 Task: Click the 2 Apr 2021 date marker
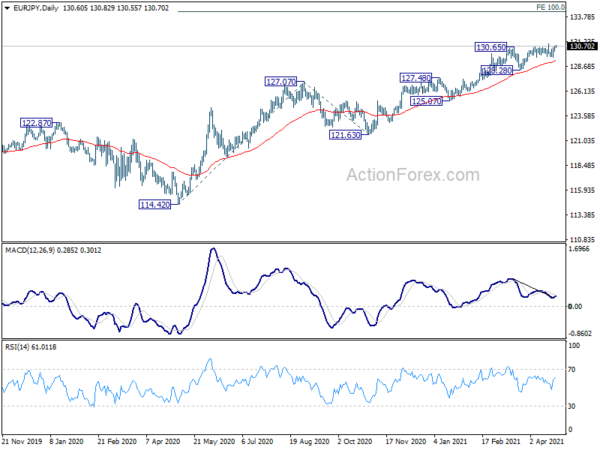547,441
